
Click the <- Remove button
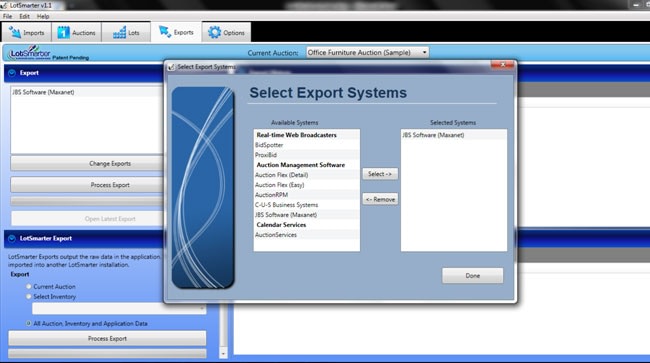380,199
